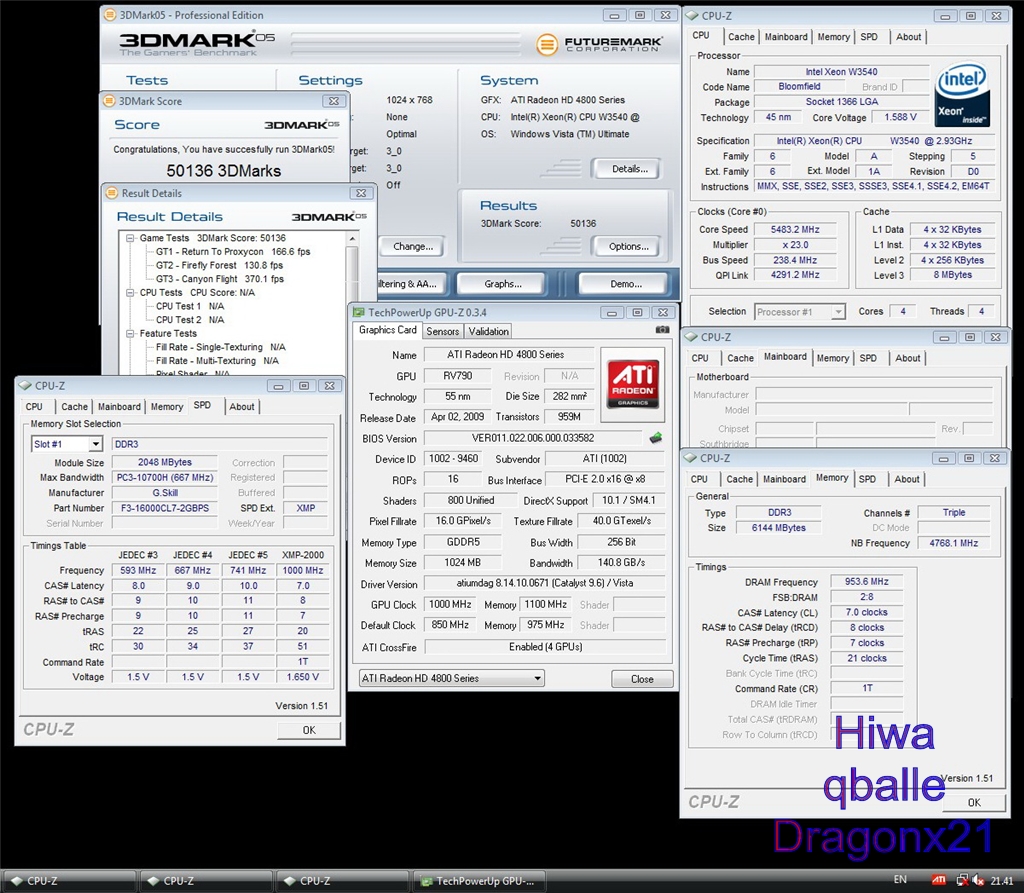The width and height of the screenshot is (1024, 893).
Task: Click the NB Frequency value 4768.1 MHz
Action: 953,543
